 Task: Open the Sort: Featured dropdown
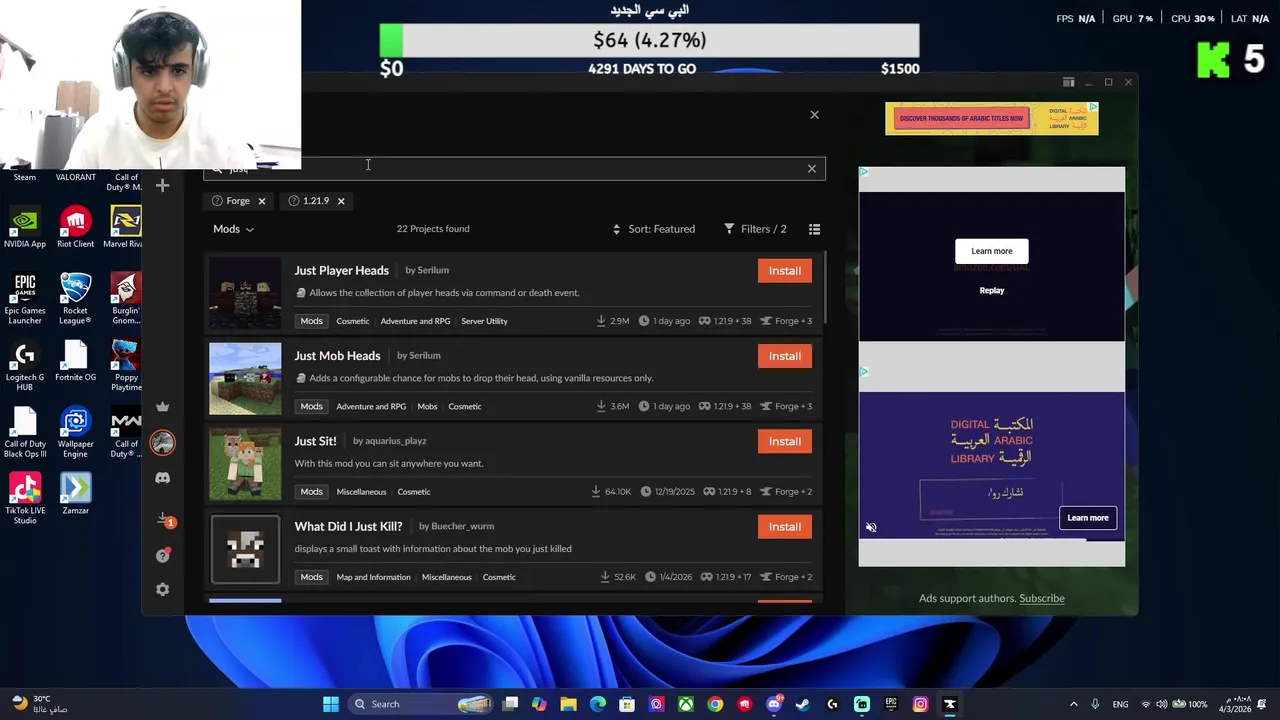[654, 229]
